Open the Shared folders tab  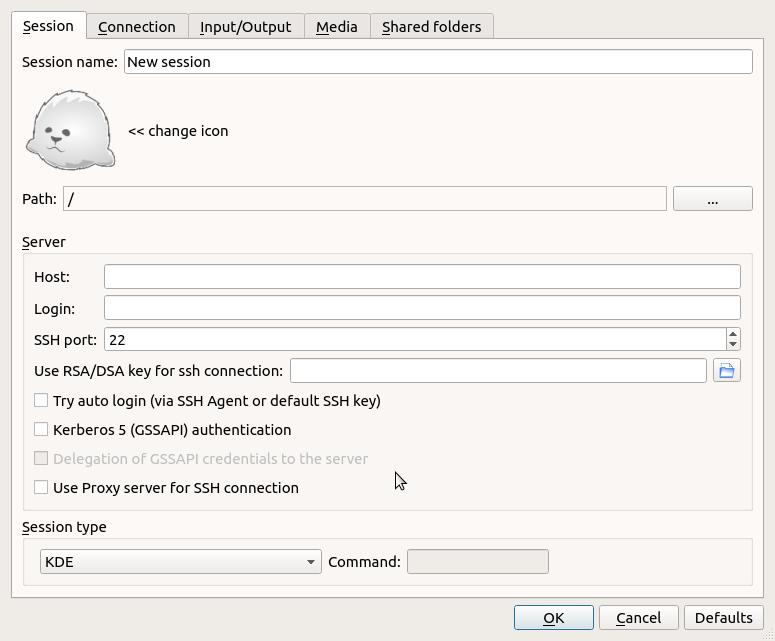point(431,27)
